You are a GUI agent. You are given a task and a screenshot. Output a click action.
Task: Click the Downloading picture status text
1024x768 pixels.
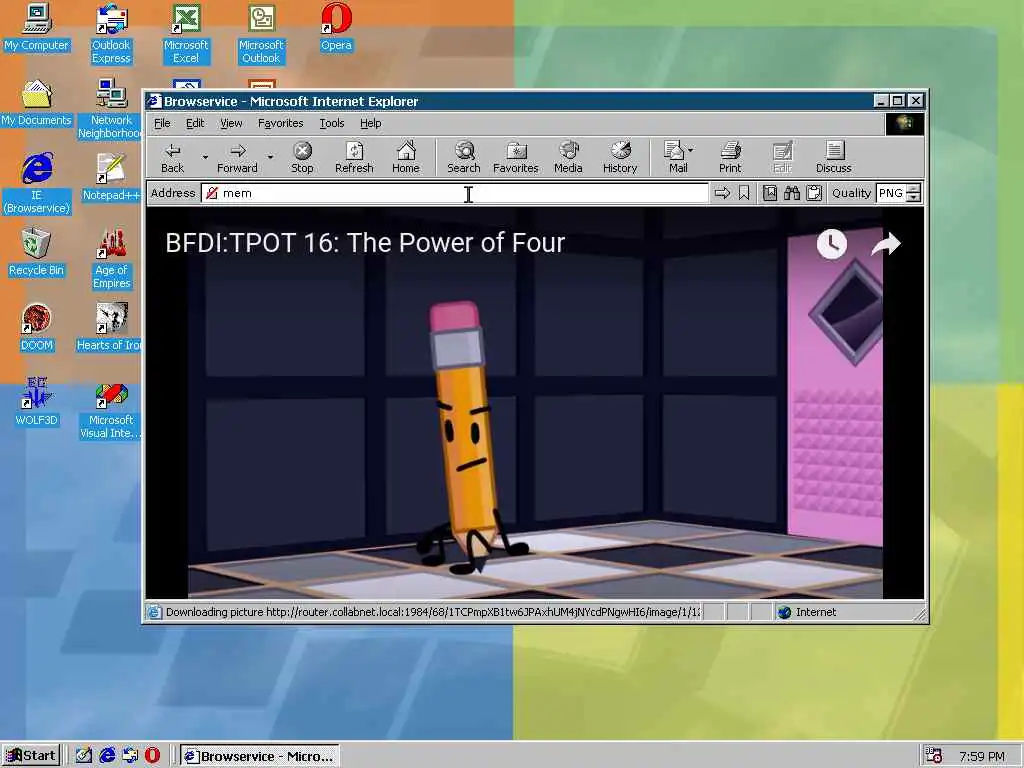[432, 612]
